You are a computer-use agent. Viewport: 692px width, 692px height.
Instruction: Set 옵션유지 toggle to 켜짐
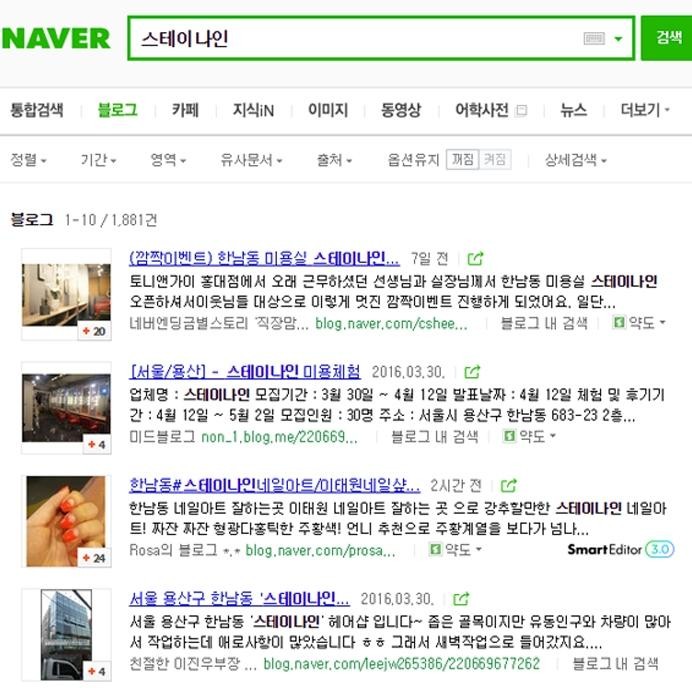pyautogui.click(x=495, y=159)
